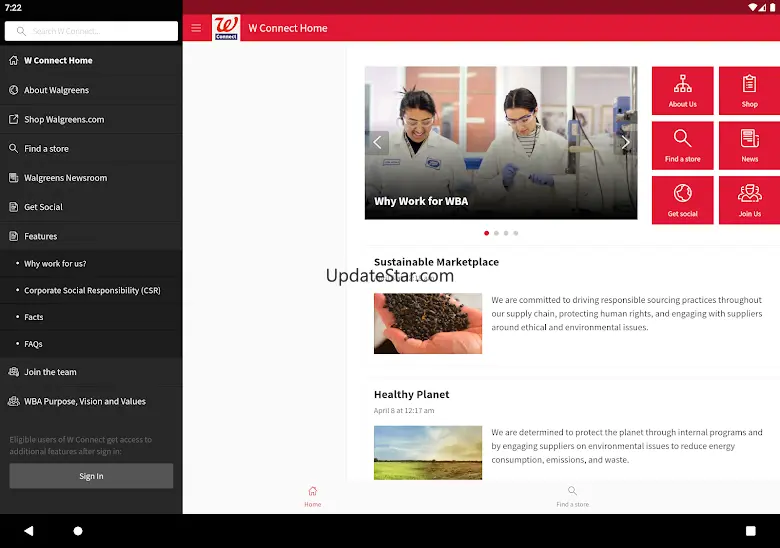Select FAQs submenu item
Image resolution: width=780 pixels, height=548 pixels.
pyautogui.click(x=91, y=344)
